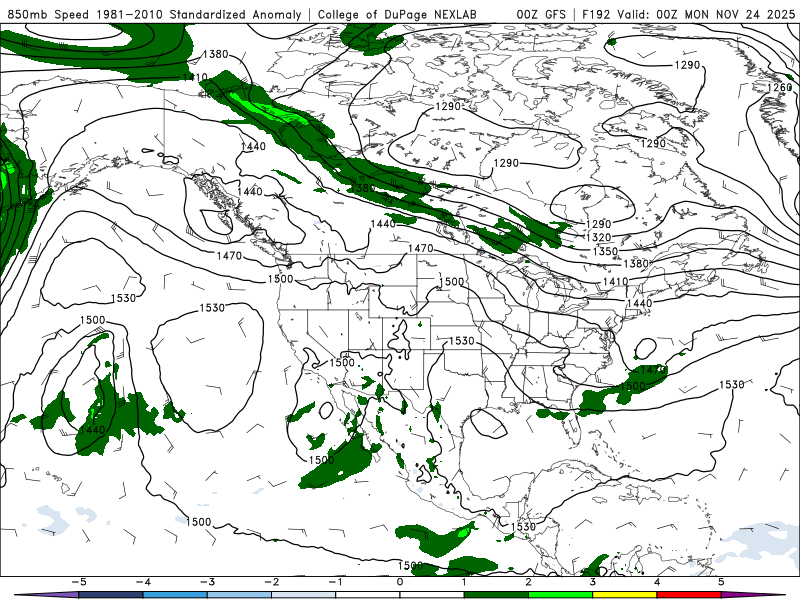This screenshot has height=600, width=800.
Task: Click the 'F192 Valid: 00Z MON NOV 24 2025' text
Action: [x=688, y=14]
